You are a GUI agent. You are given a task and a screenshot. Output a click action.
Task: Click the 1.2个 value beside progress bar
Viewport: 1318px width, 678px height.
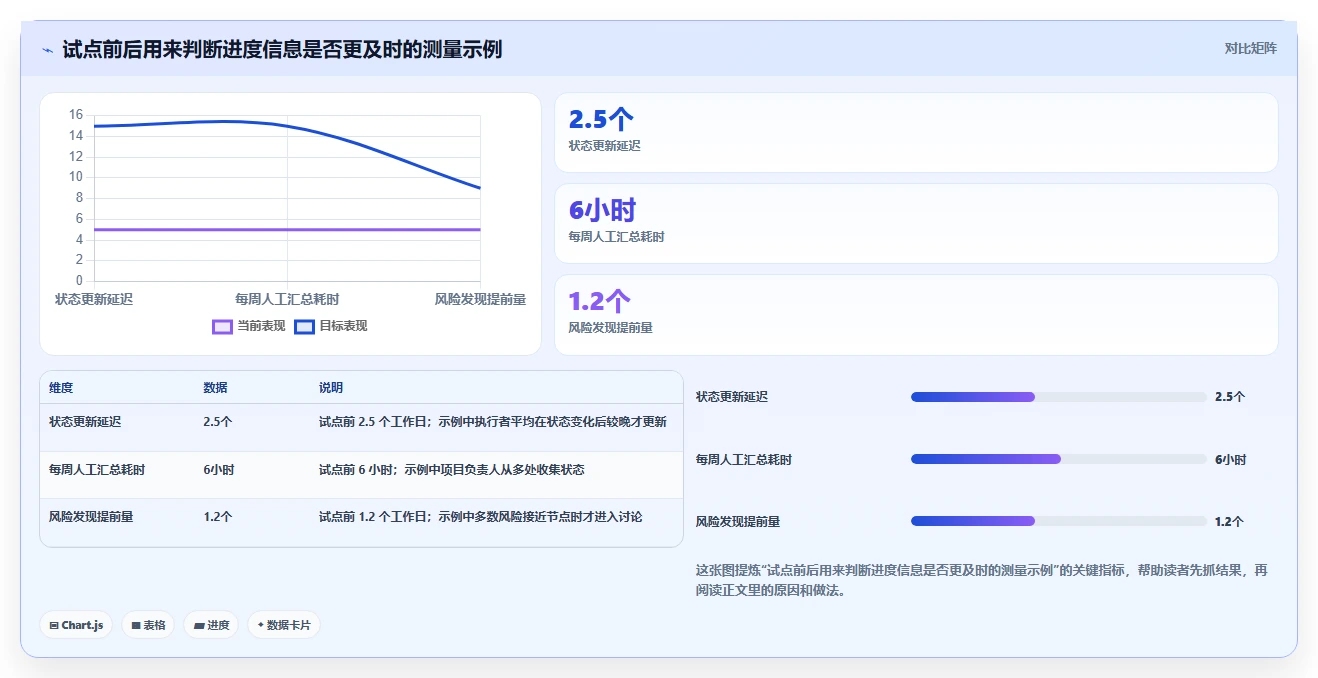(1230, 522)
